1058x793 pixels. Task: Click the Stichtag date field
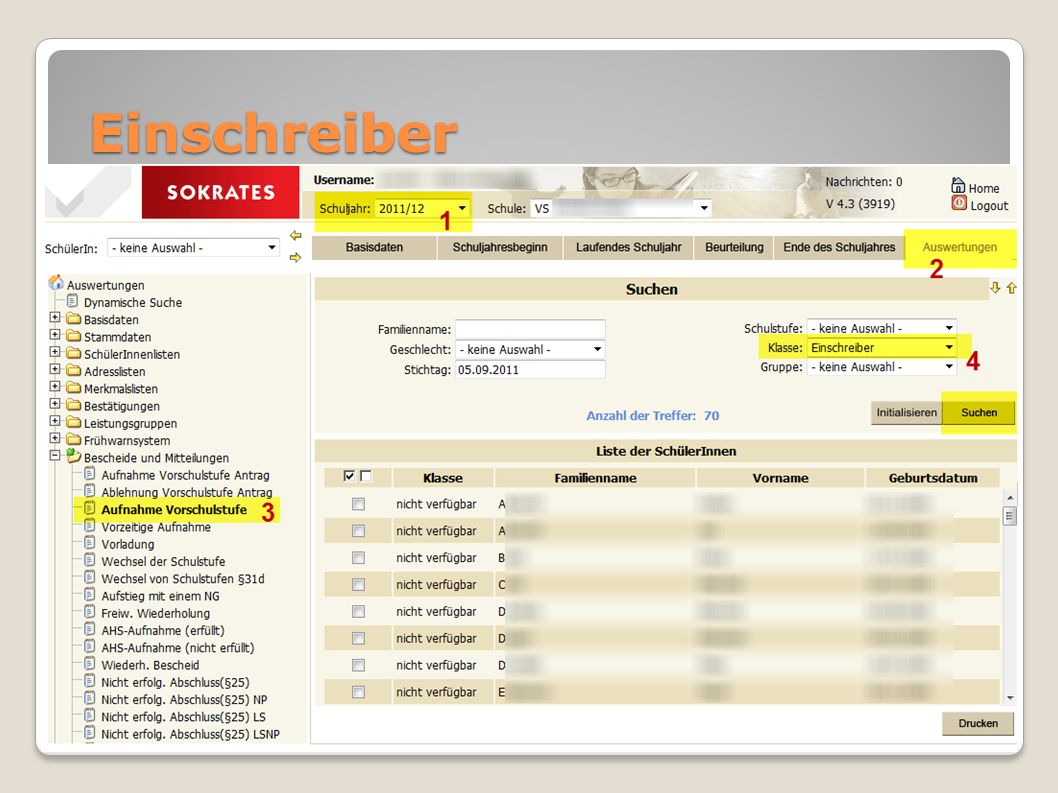point(530,370)
